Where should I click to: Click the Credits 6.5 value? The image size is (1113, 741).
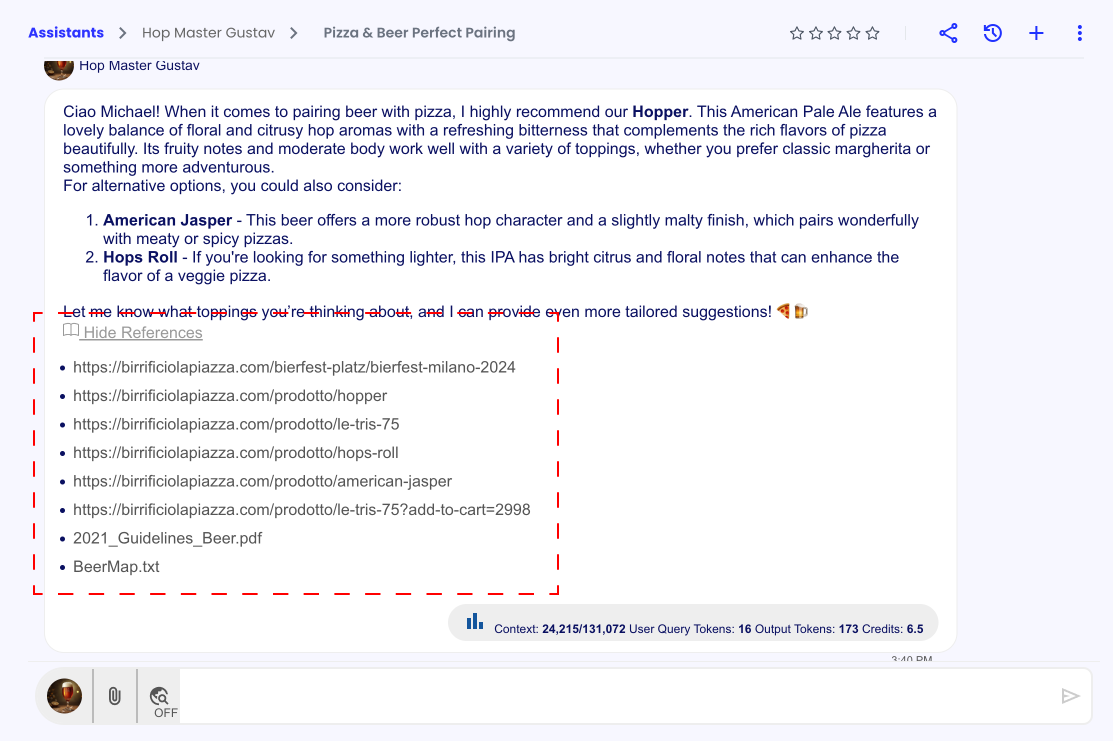coord(915,629)
